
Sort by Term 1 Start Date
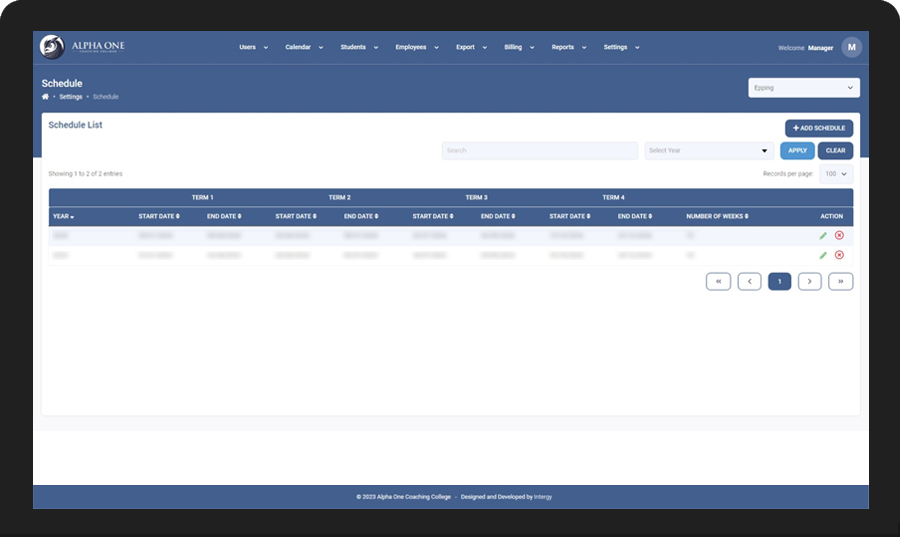(159, 216)
